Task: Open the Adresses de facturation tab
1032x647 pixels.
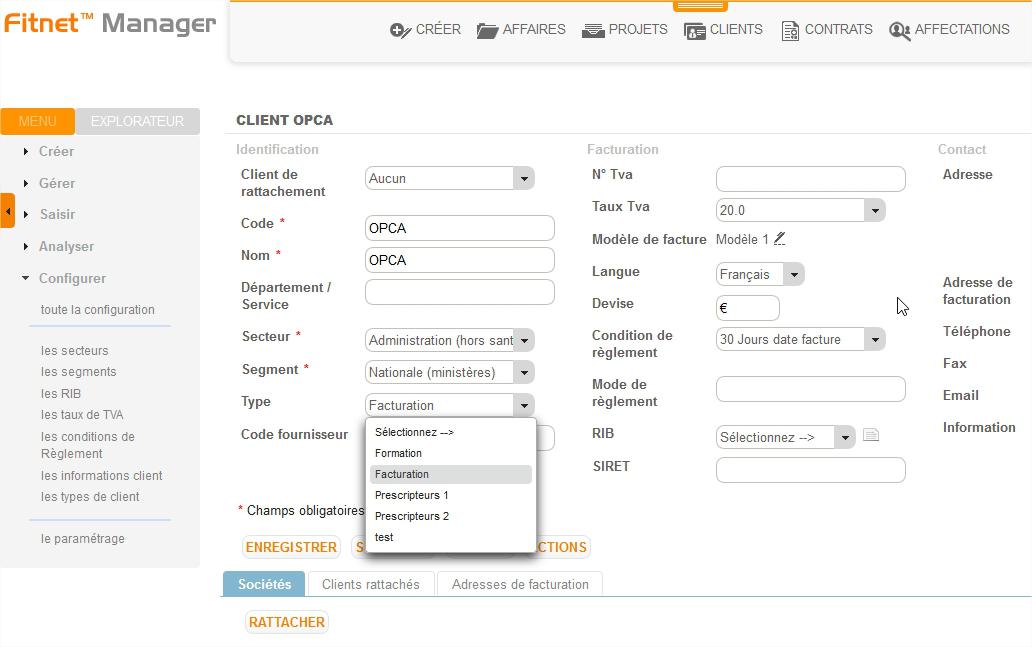Action: pyautogui.click(x=520, y=584)
